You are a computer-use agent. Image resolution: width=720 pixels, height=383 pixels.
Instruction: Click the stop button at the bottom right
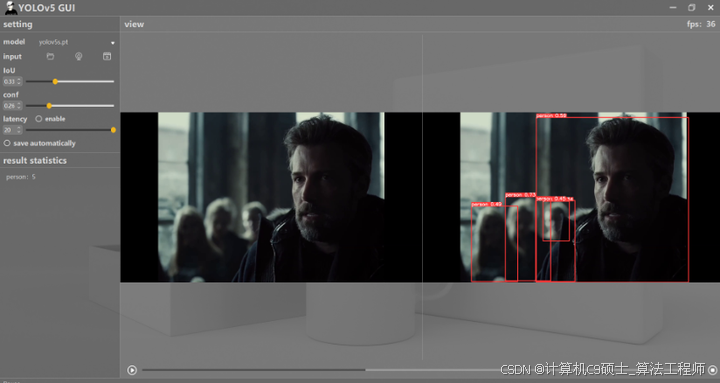coord(713,370)
